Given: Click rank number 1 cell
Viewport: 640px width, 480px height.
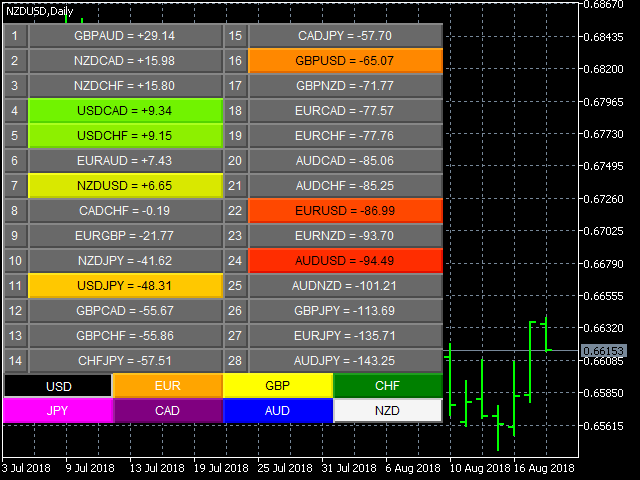Looking at the screenshot, I should (15, 36).
